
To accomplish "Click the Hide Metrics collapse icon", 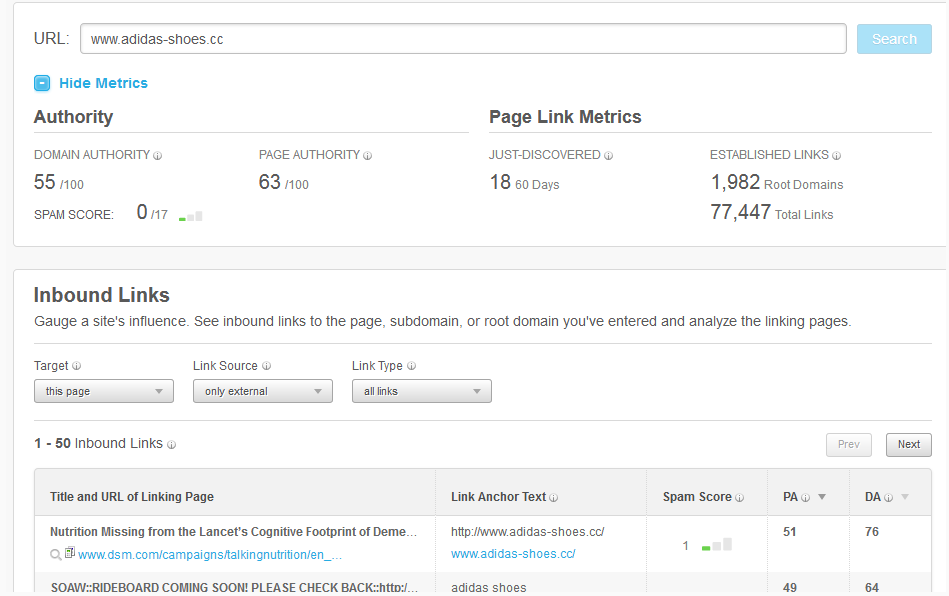I will coord(42,83).
